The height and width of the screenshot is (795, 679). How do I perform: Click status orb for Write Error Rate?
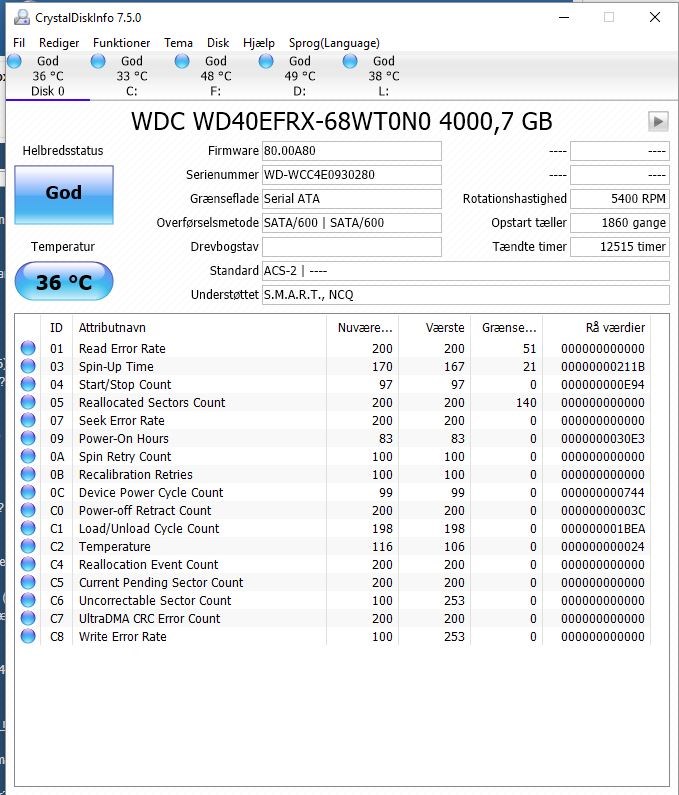tap(28, 636)
